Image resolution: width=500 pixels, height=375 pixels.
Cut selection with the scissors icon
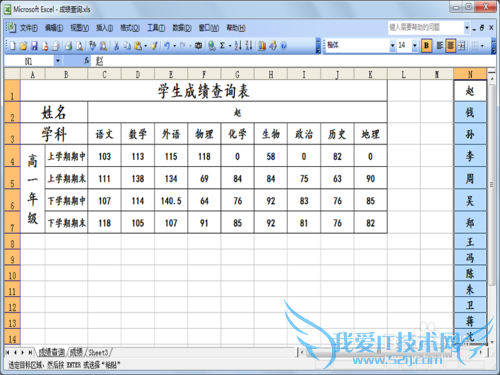116,46
